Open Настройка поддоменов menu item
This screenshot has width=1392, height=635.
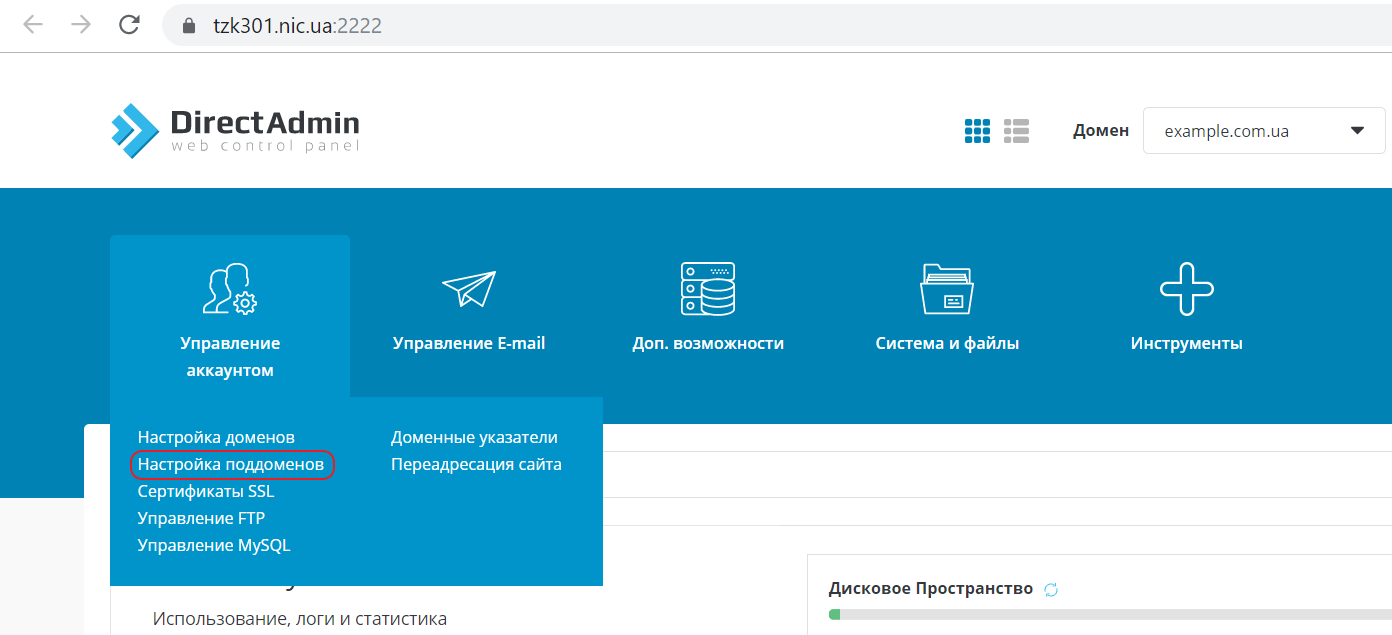231,465
